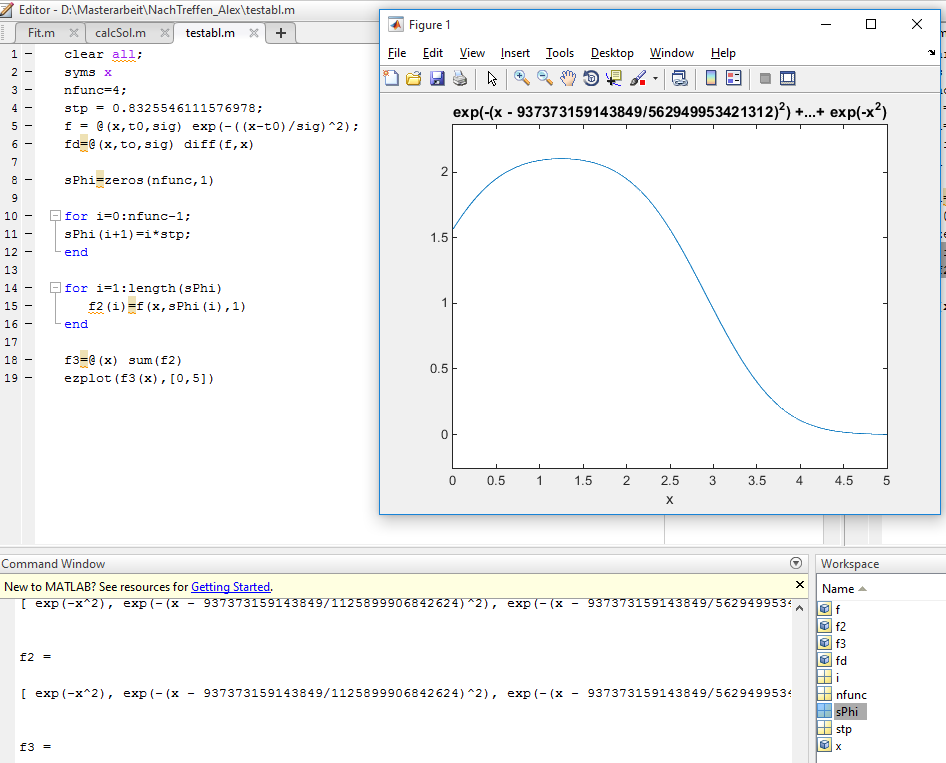946x763 pixels.
Task: Select the nfunc variable in Workspace
Action: click(851, 694)
